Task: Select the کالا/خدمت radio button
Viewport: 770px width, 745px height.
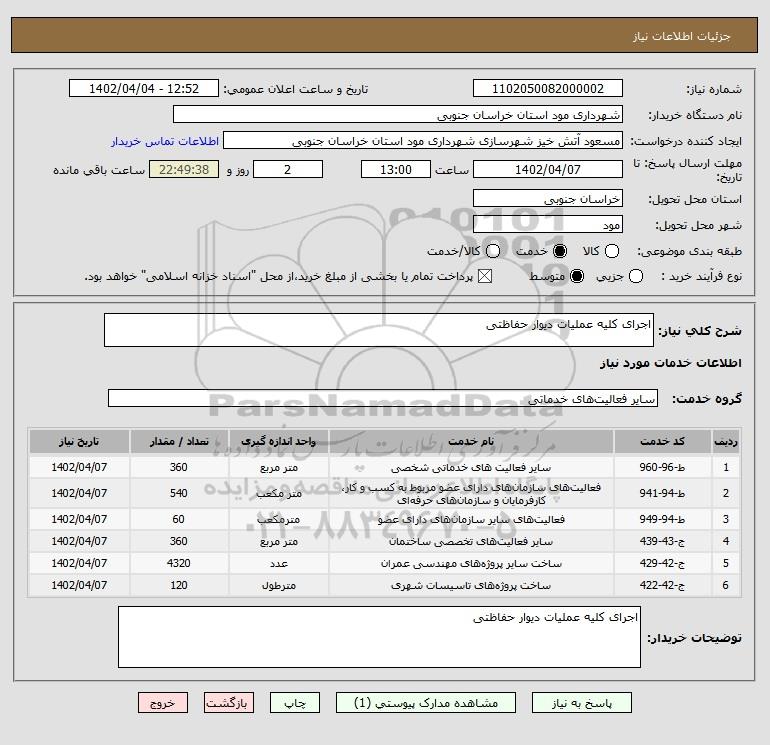Action: 493,251
